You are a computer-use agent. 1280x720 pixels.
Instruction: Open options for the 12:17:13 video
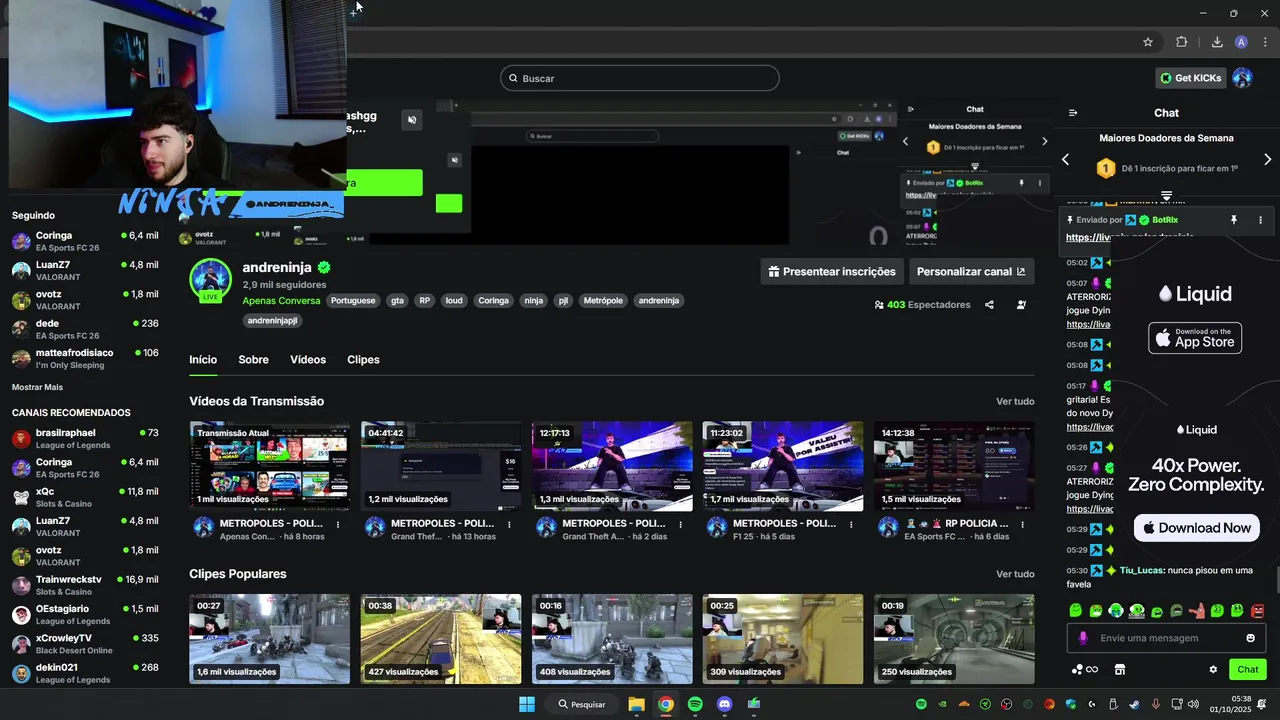[x=680, y=524]
